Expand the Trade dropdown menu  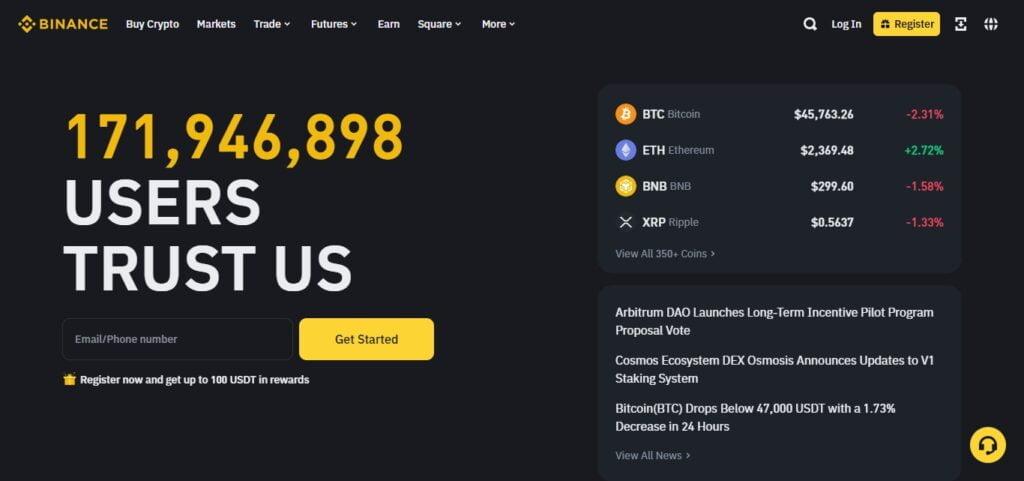(272, 24)
